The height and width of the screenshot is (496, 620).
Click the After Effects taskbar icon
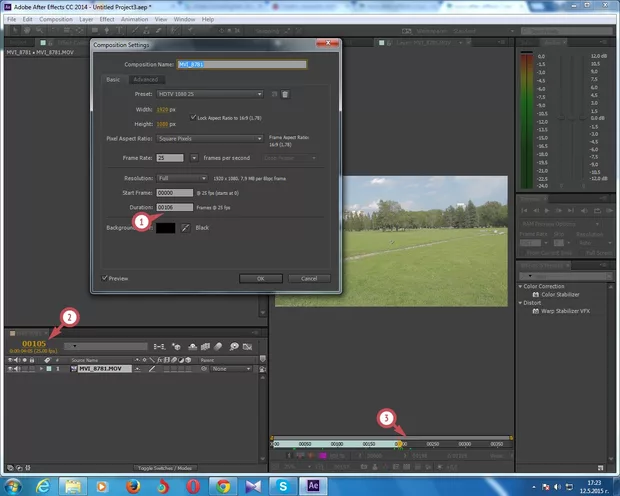(312, 485)
